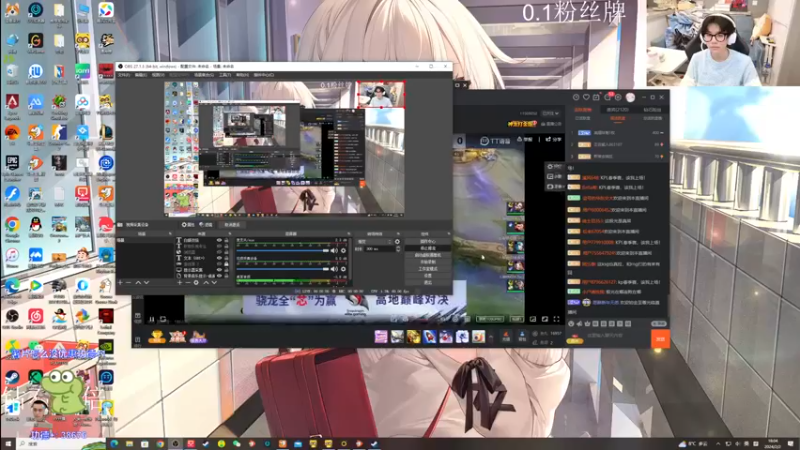800x450 pixels.
Task: Click transition duration input field
Action: point(380,248)
